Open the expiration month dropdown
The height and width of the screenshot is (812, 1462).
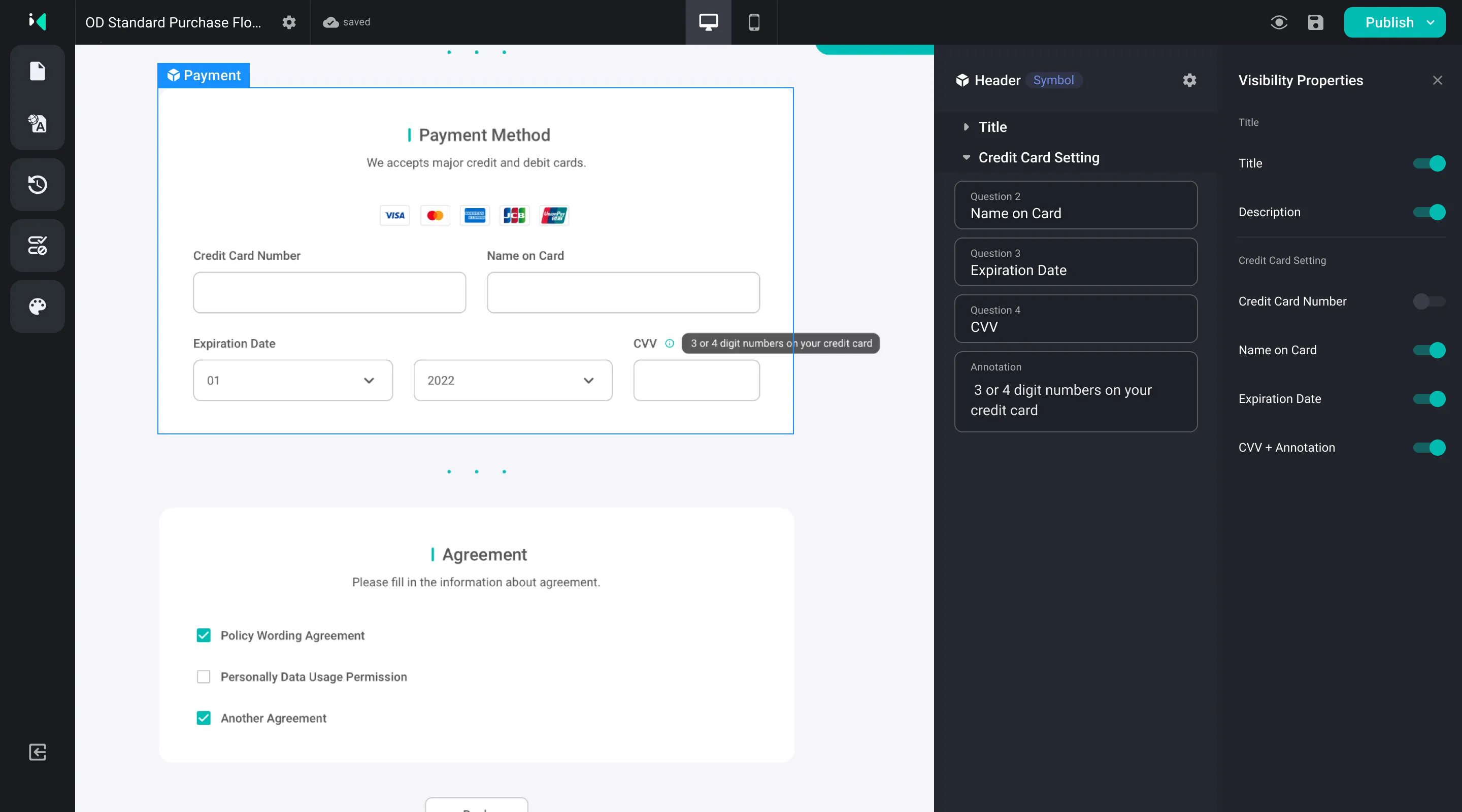[x=293, y=380]
